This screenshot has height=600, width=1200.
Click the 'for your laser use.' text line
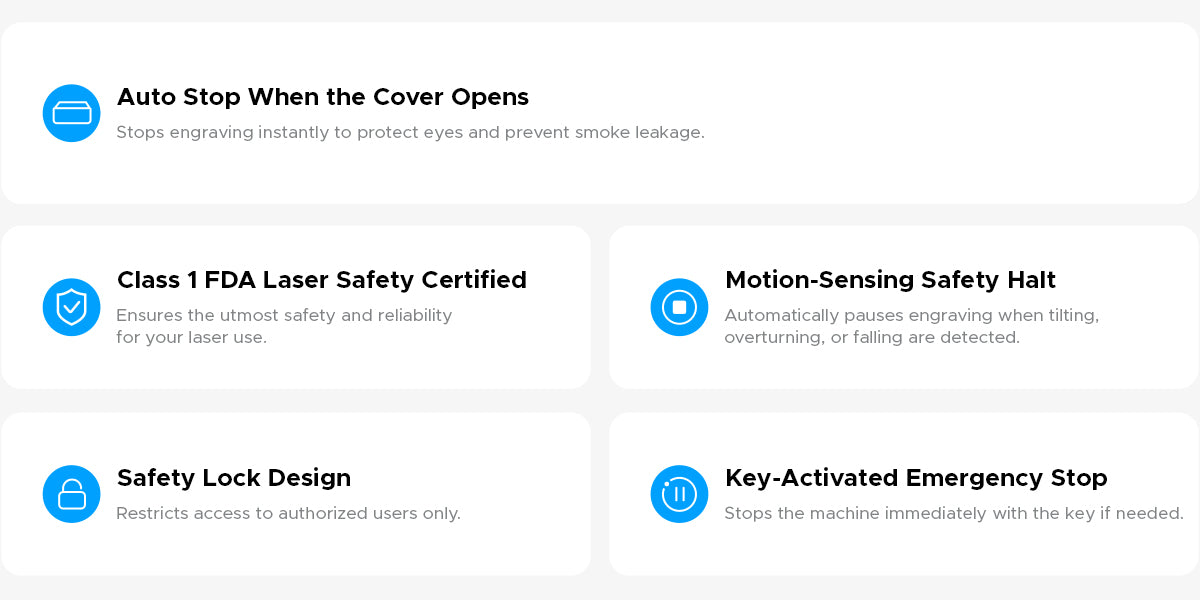(191, 338)
